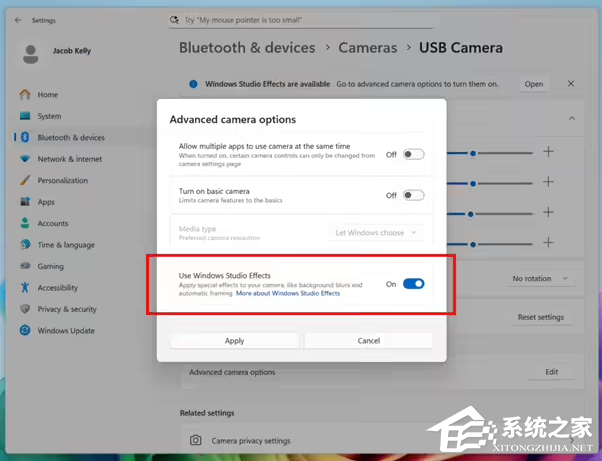Click the Apps icon in the sidebar
The height and width of the screenshot is (461, 602).
25,202
